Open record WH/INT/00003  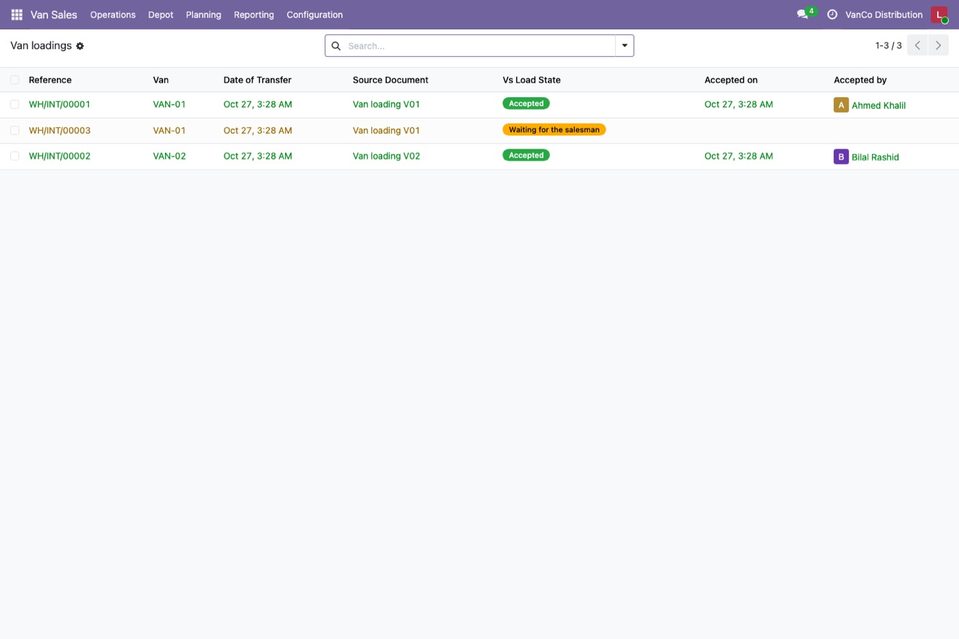[x=59, y=130]
